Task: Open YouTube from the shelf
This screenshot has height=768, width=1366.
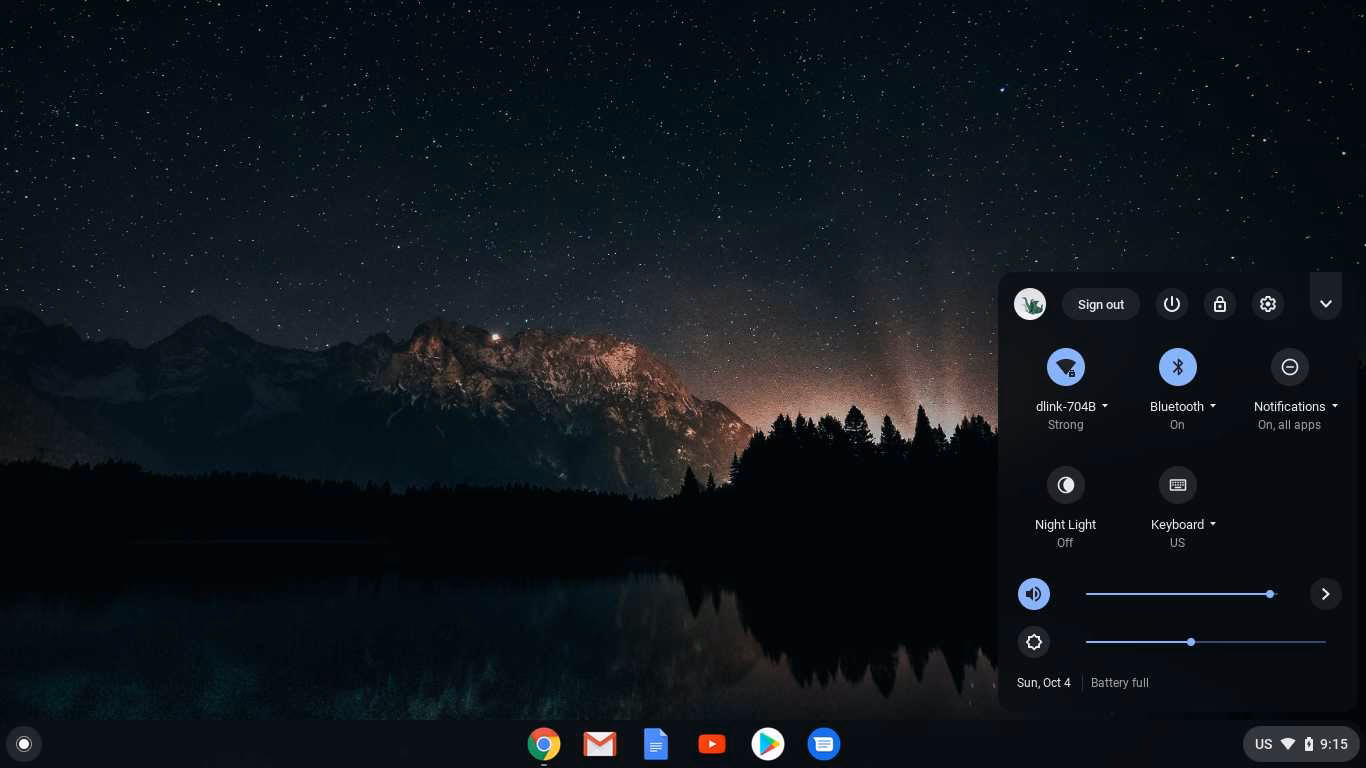Action: click(711, 744)
